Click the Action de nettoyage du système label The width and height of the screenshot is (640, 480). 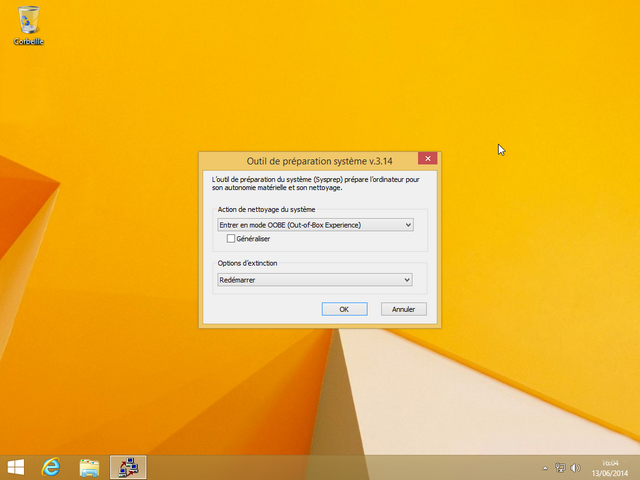pyautogui.click(x=266, y=209)
